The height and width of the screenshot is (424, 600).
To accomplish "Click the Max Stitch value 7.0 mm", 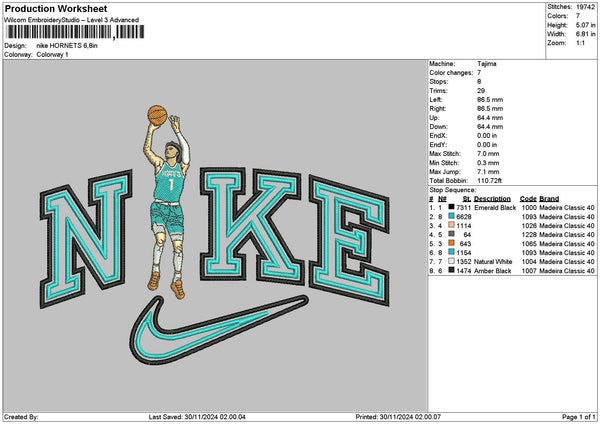I will [488, 154].
